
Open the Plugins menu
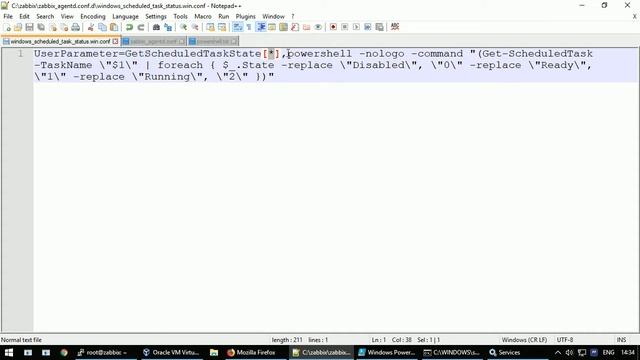point(245,16)
